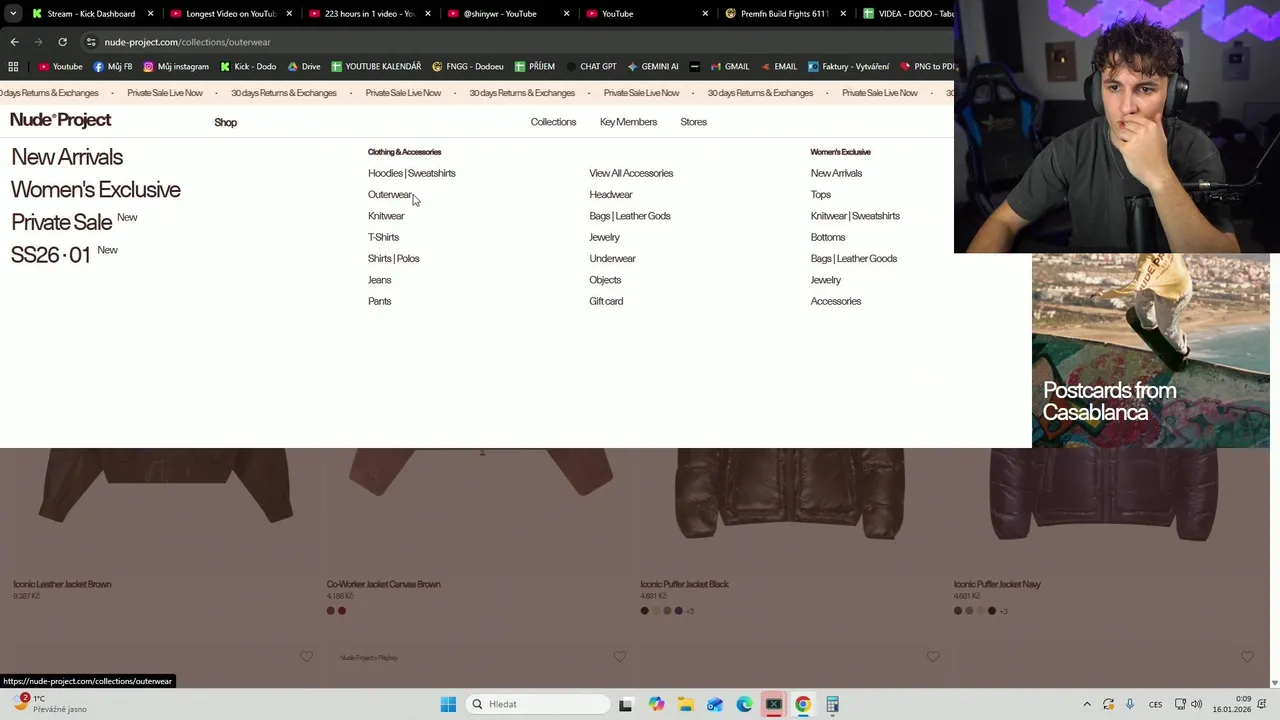Open the GMAIL bookmark
This screenshot has width=1280, height=720.
[x=730, y=67]
